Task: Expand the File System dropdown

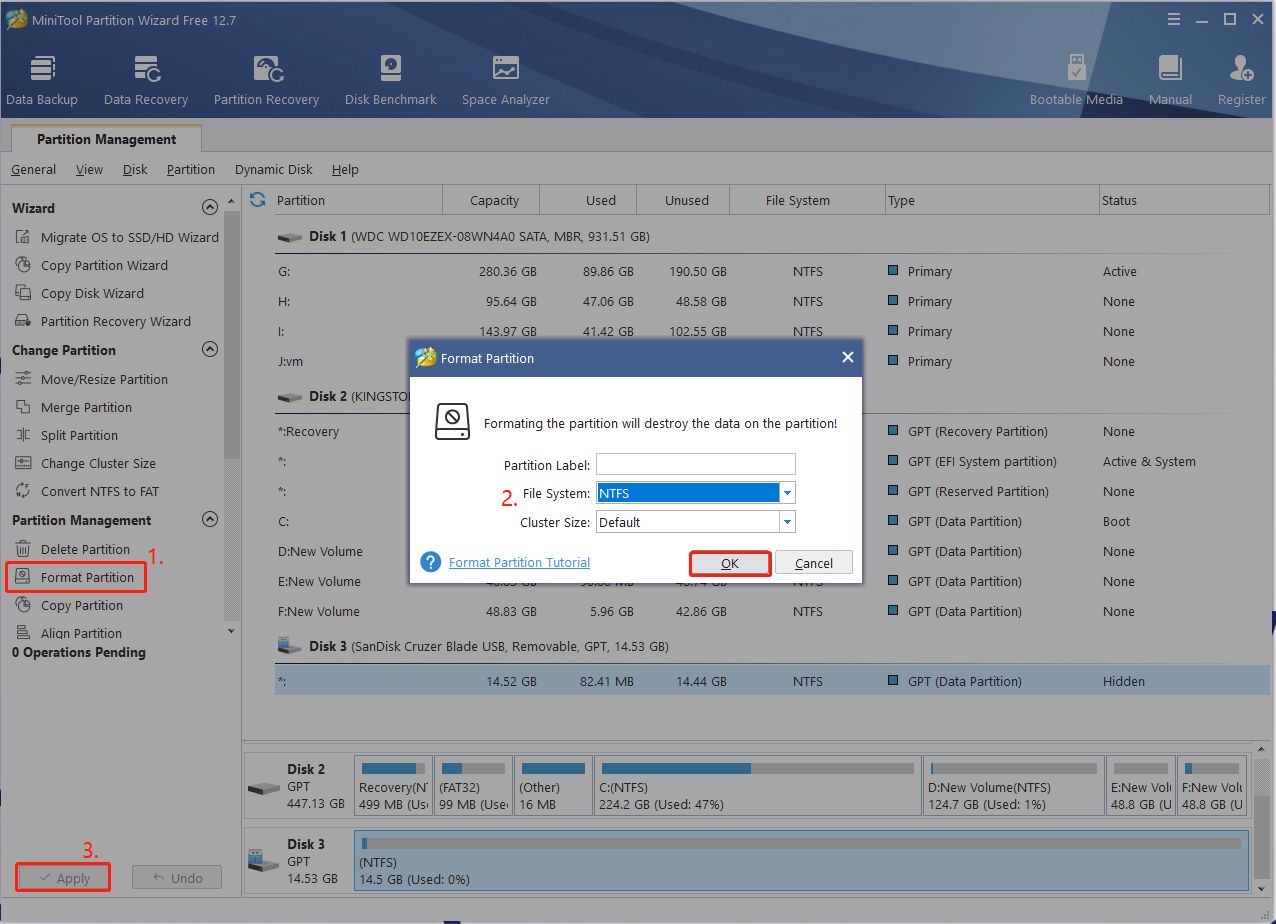Action: point(787,493)
